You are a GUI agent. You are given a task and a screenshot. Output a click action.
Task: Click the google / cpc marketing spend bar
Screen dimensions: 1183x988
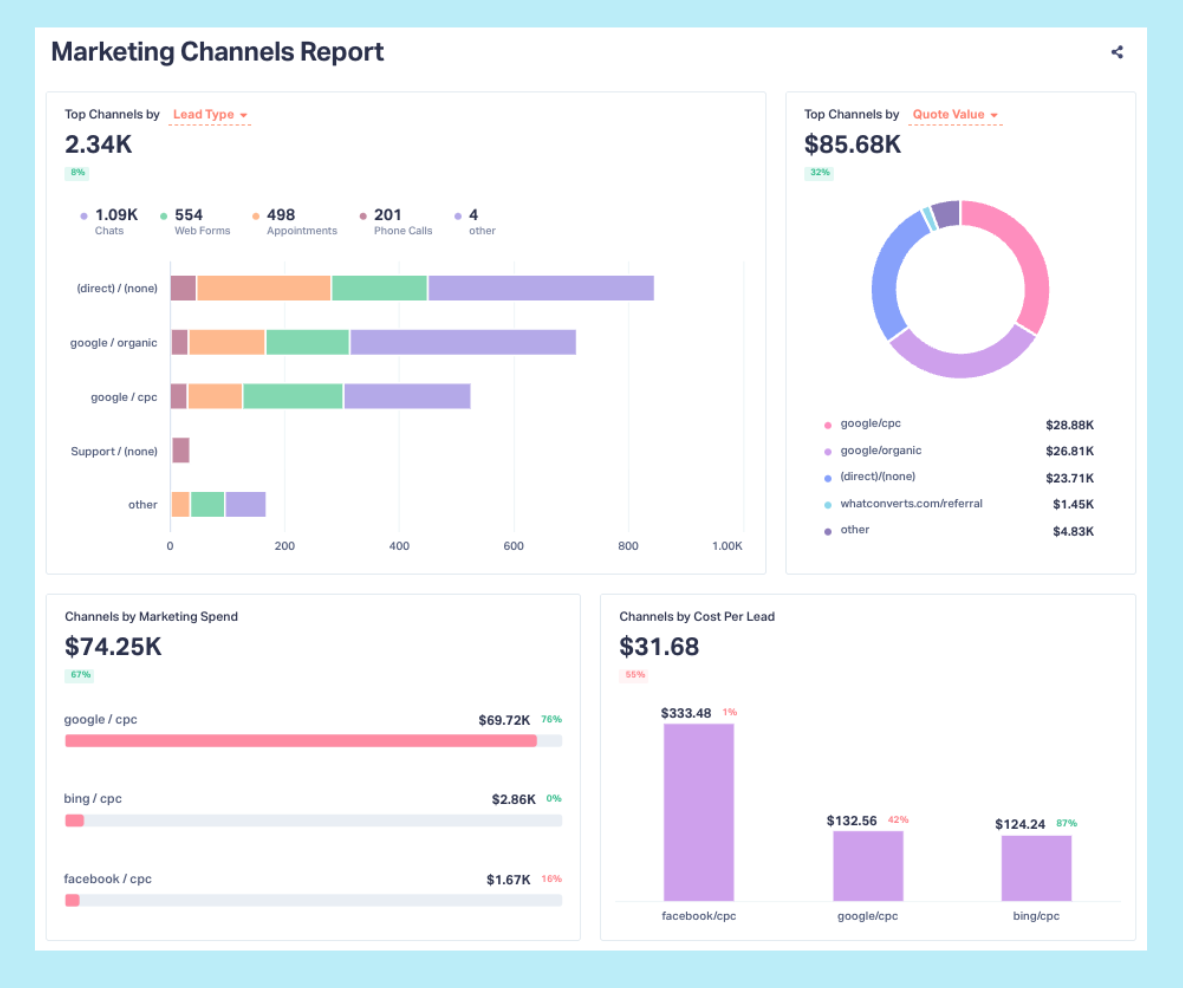300,741
